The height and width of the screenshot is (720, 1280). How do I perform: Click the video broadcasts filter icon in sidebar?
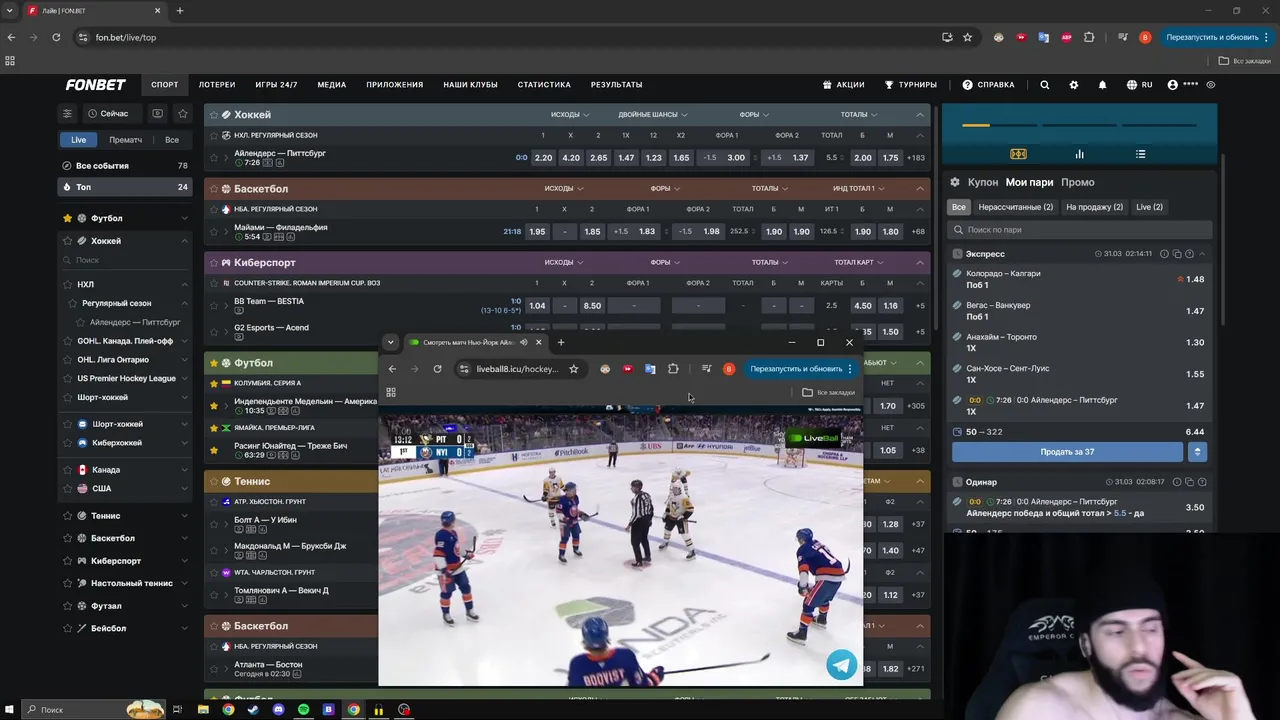pos(157,114)
